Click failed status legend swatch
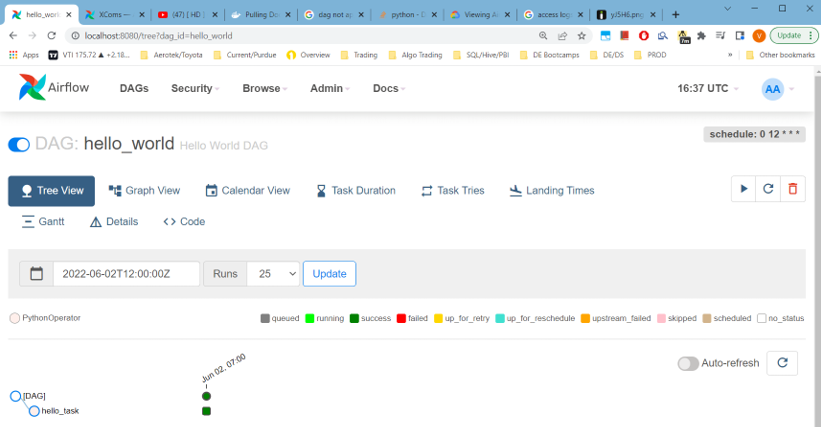Viewport: 821px width, 427px height. pyautogui.click(x=401, y=318)
